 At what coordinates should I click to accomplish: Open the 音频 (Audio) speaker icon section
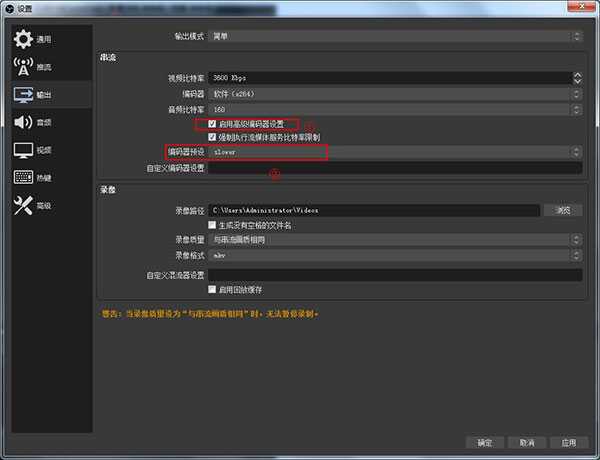click(x=24, y=122)
